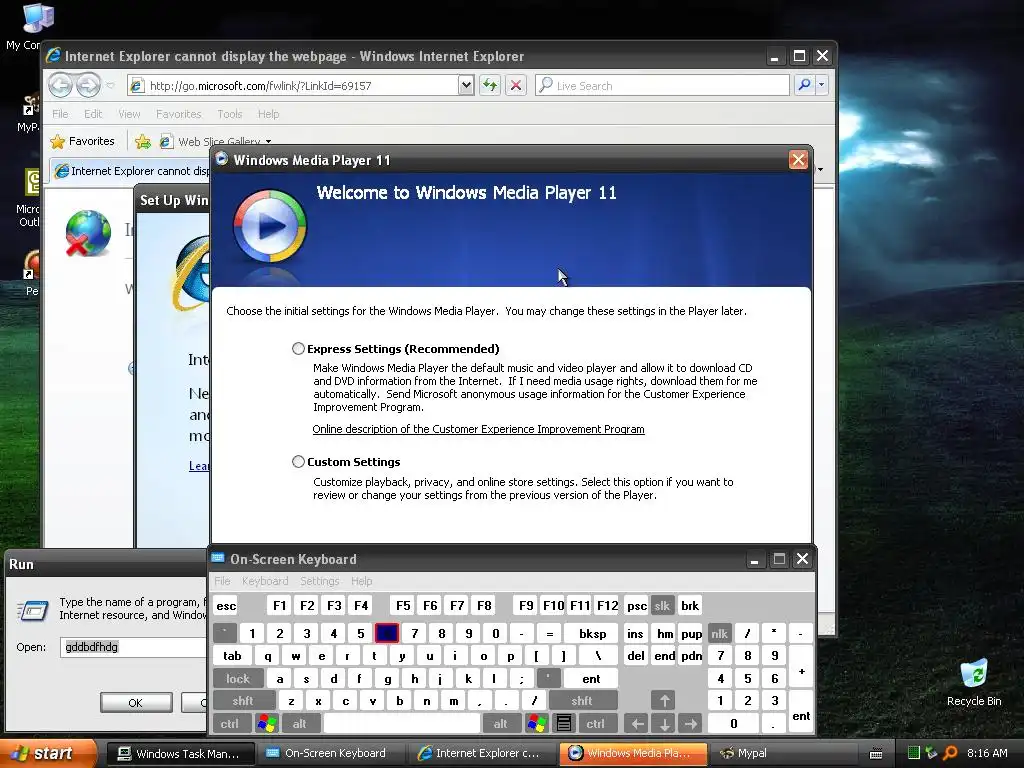Toggle lock key on On-Screen Keyboard

pyautogui.click(x=238, y=679)
